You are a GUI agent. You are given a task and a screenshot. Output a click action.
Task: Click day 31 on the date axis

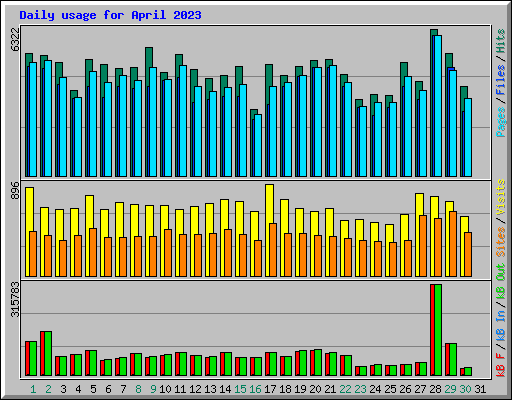coord(480,389)
